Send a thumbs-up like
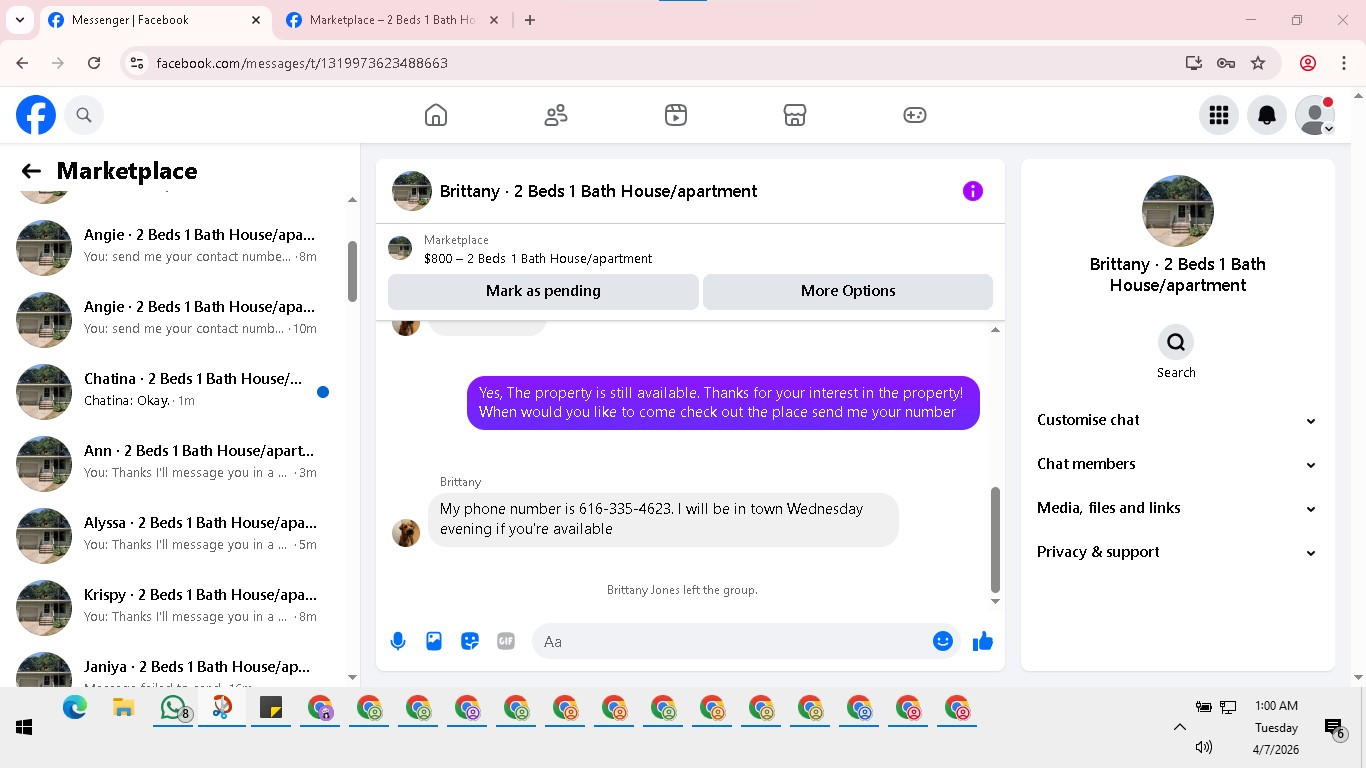Image resolution: width=1366 pixels, height=768 pixels. click(x=983, y=641)
